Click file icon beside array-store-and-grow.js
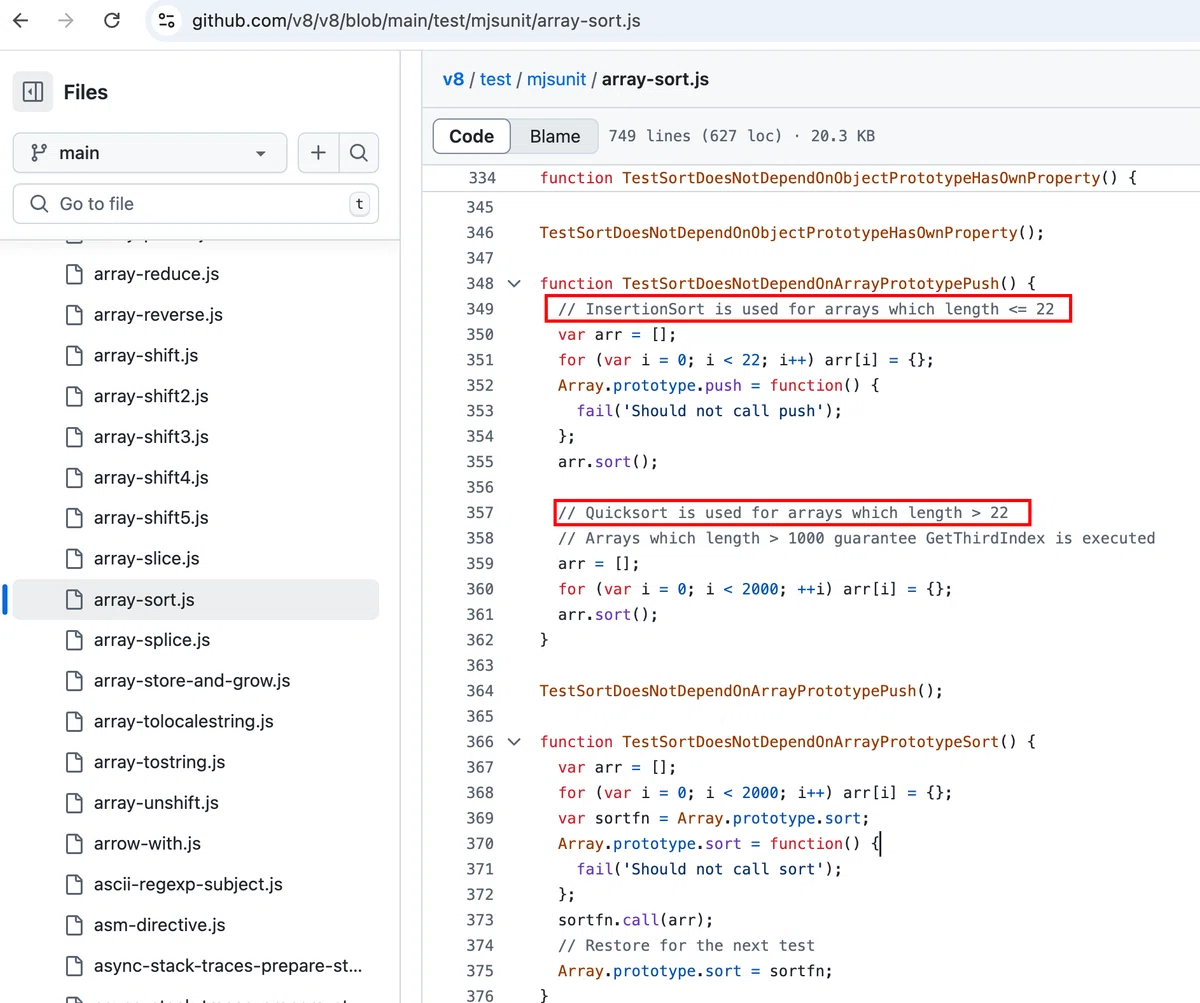1200x1003 pixels. tap(73, 681)
